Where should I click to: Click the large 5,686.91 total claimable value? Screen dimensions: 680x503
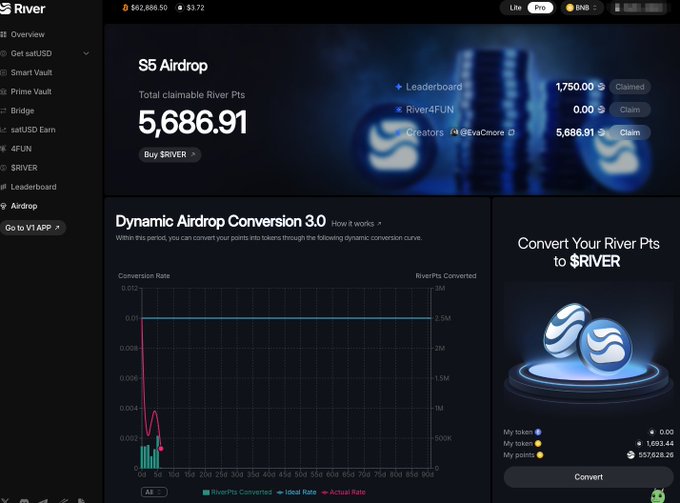click(x=193, y=122)
